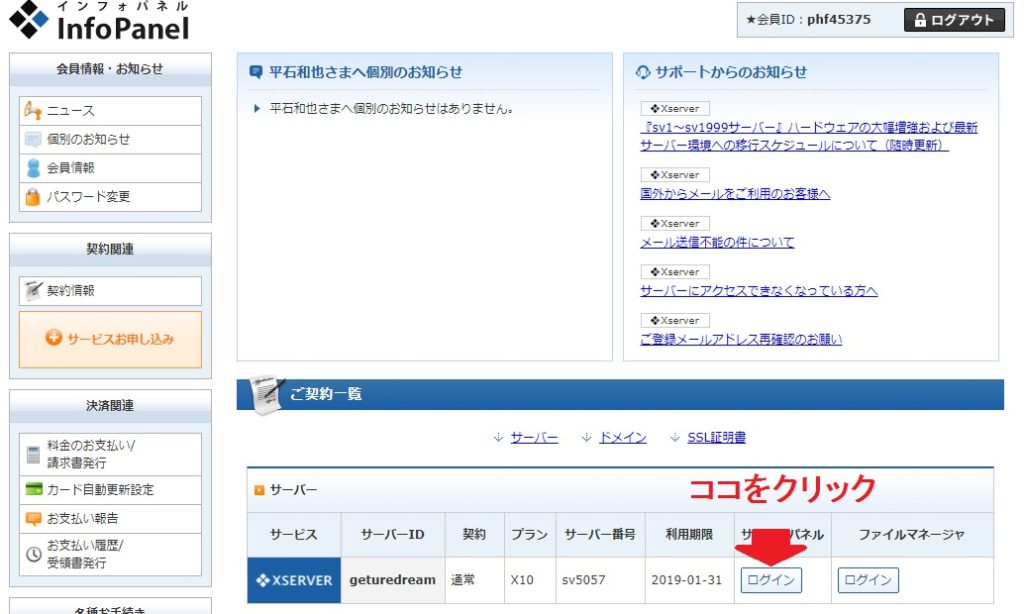Screen dimensions: 1024x614
Task: Log in to the server panel
Action: click(771, 580)
